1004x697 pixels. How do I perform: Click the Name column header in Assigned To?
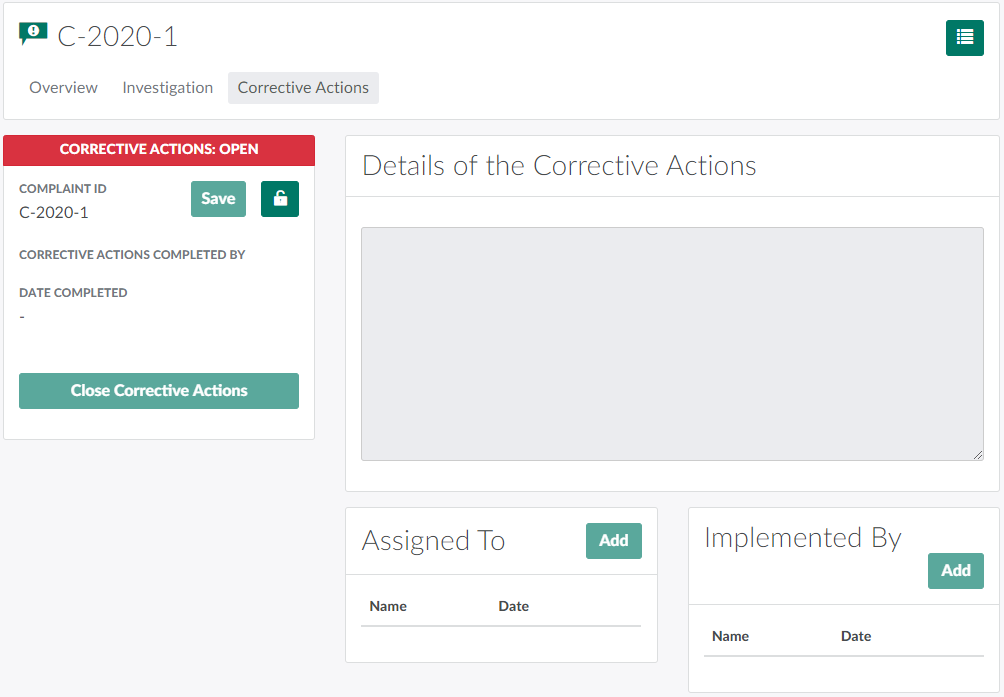coord(388,606)
